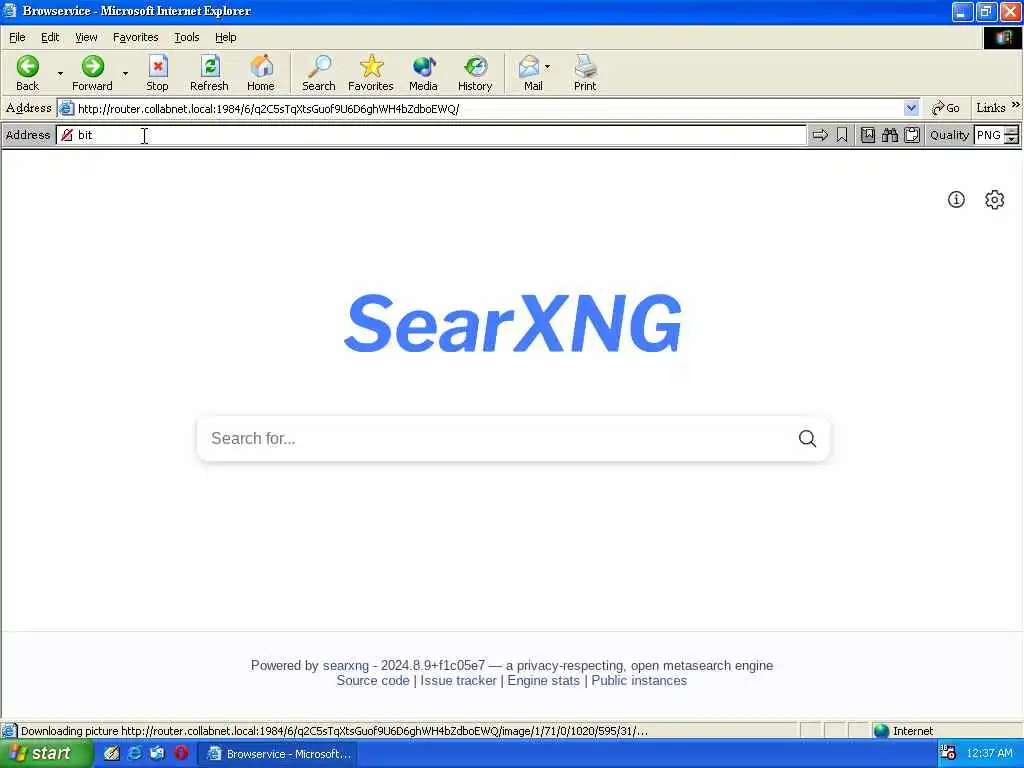Open the Source code link

(x=373, y=680)
